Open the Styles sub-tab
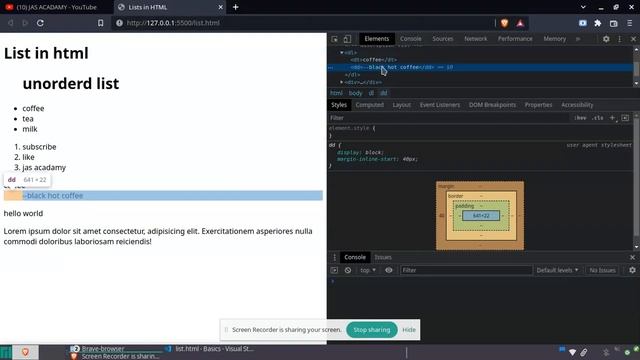The width and height of the screenshot is (640, 360). 339,105
